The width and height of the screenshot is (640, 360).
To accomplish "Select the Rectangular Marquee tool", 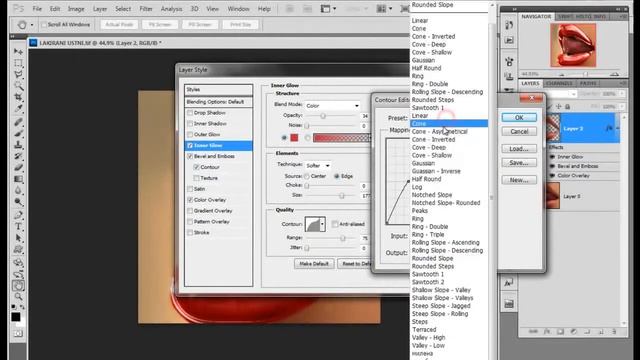I will pos(18,63).
